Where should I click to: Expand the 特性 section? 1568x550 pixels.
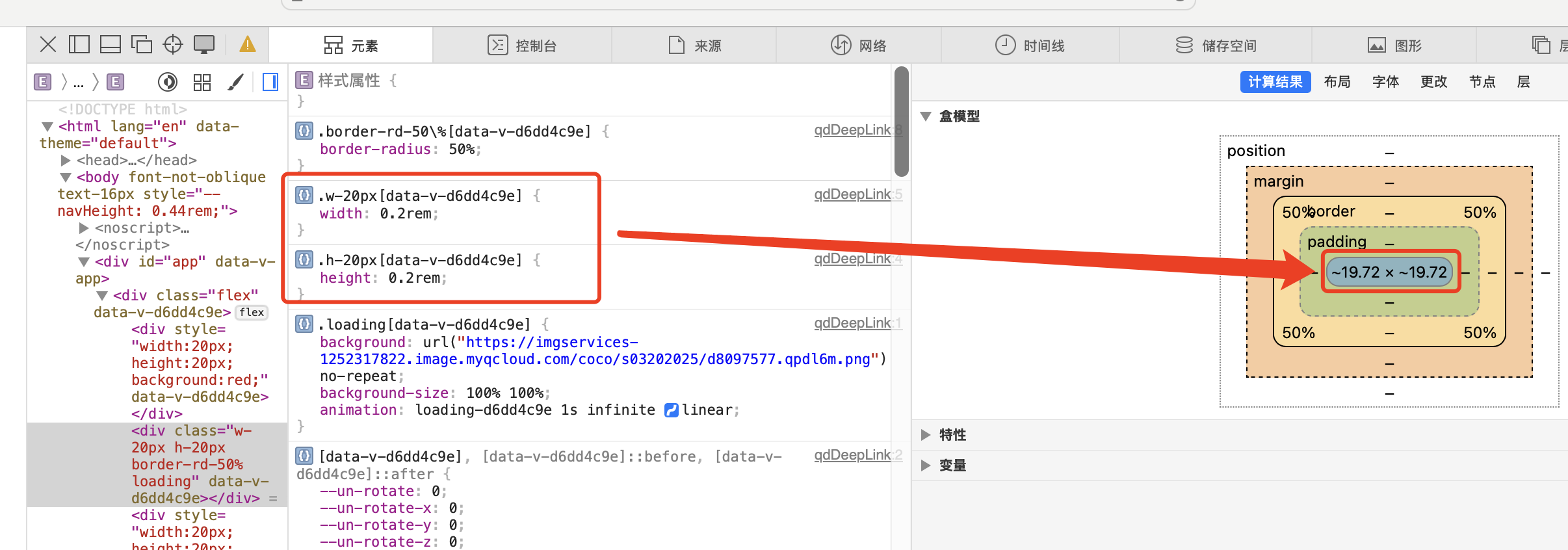tap(926, 435)
